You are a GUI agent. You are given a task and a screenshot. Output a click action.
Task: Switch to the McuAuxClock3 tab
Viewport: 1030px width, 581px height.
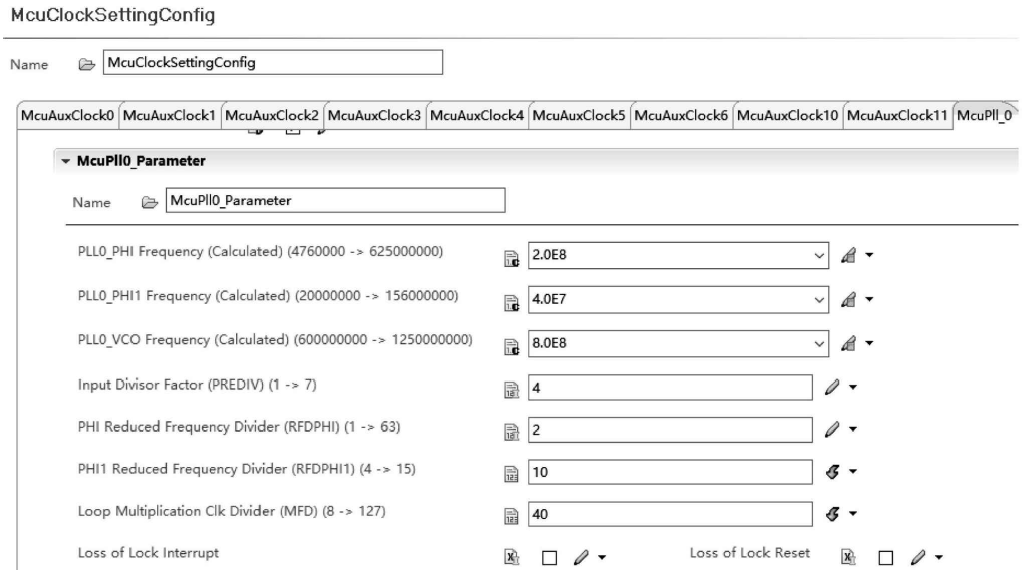point(374,116)
